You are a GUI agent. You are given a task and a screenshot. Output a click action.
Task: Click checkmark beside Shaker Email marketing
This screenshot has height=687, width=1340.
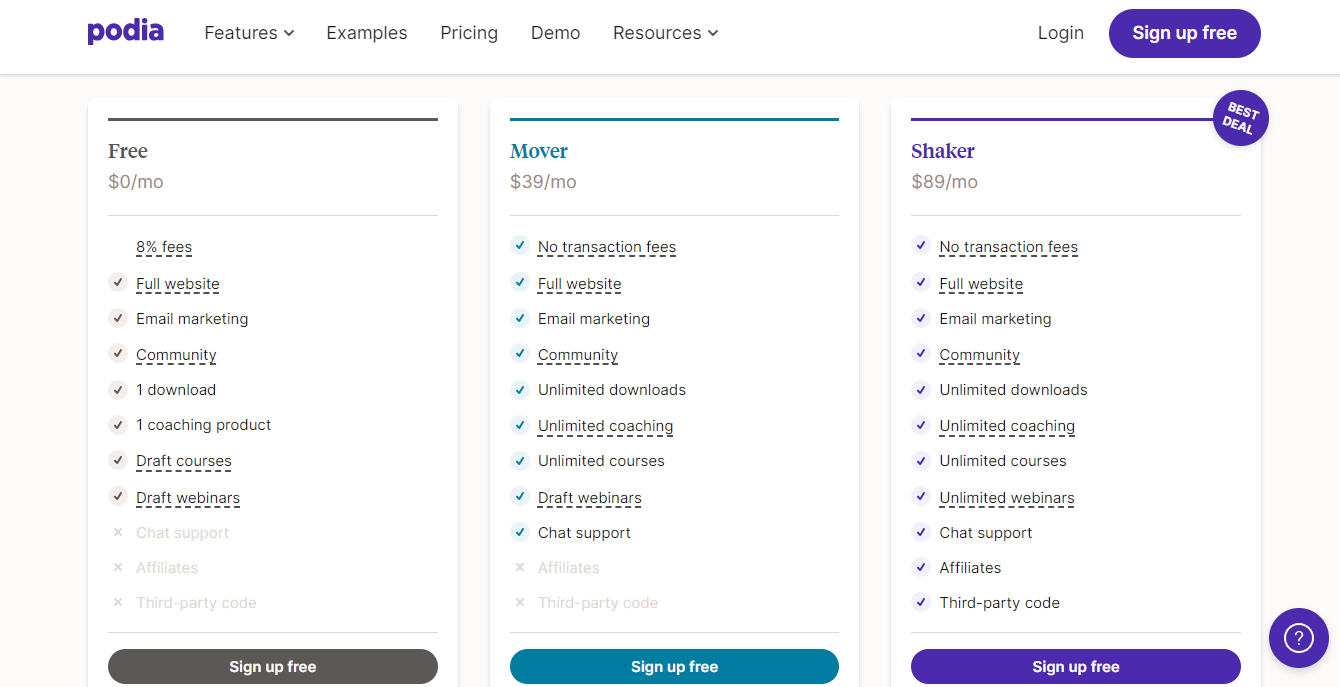coord(921,318)
